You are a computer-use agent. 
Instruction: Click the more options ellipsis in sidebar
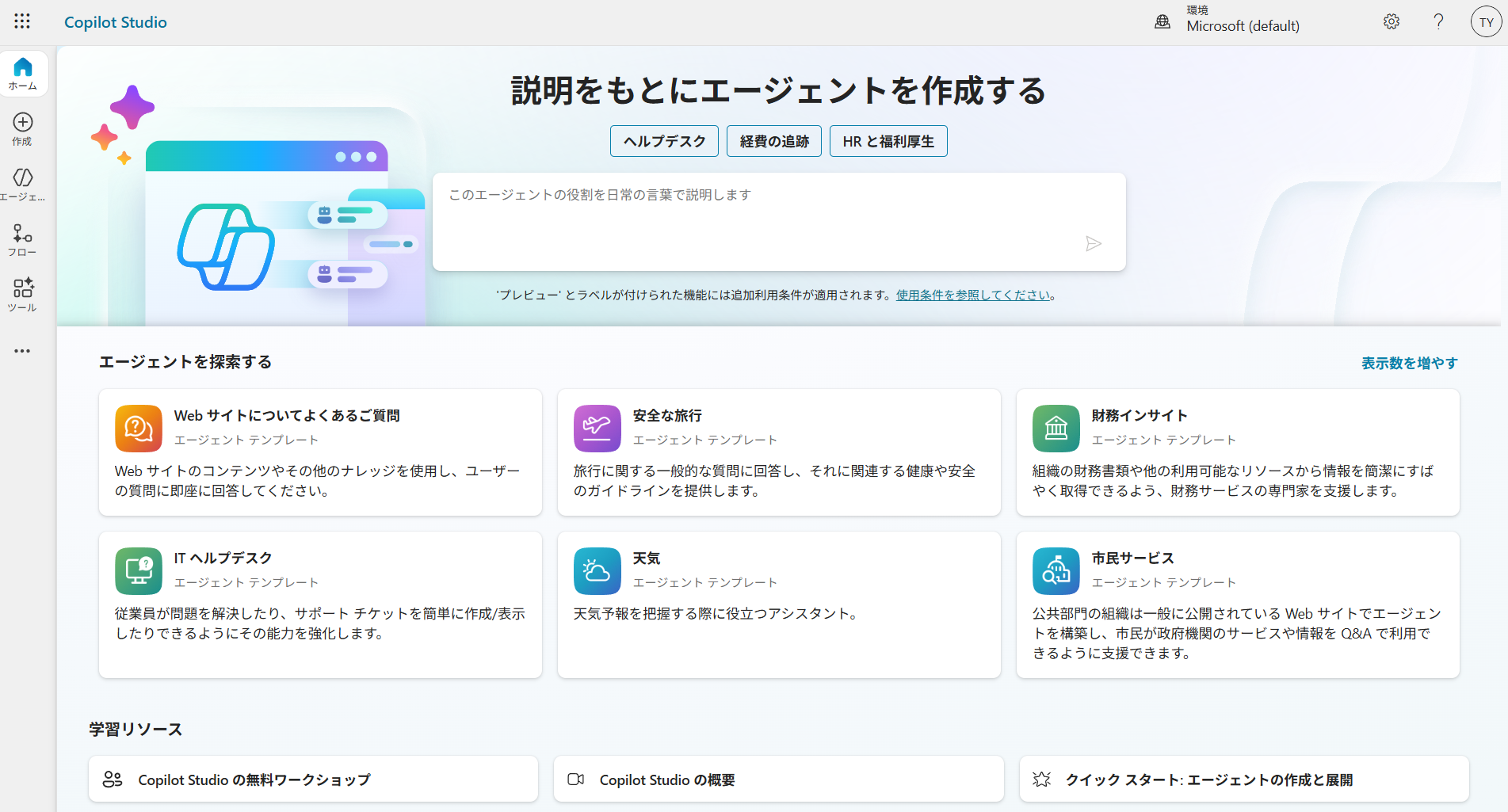click(x=22, y=351)
